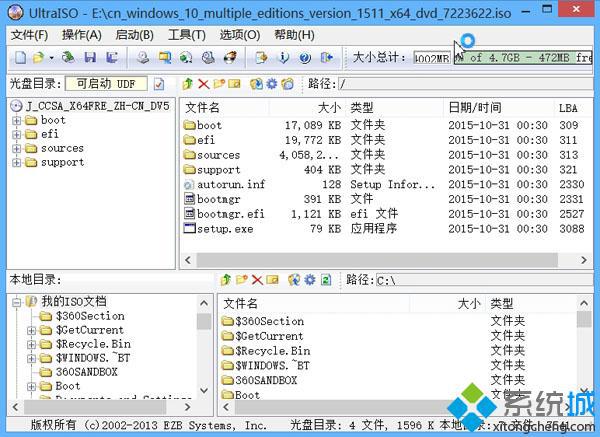Click the disc path input field
This screenshot has height=437, width=600.
[x=465, y=84]
